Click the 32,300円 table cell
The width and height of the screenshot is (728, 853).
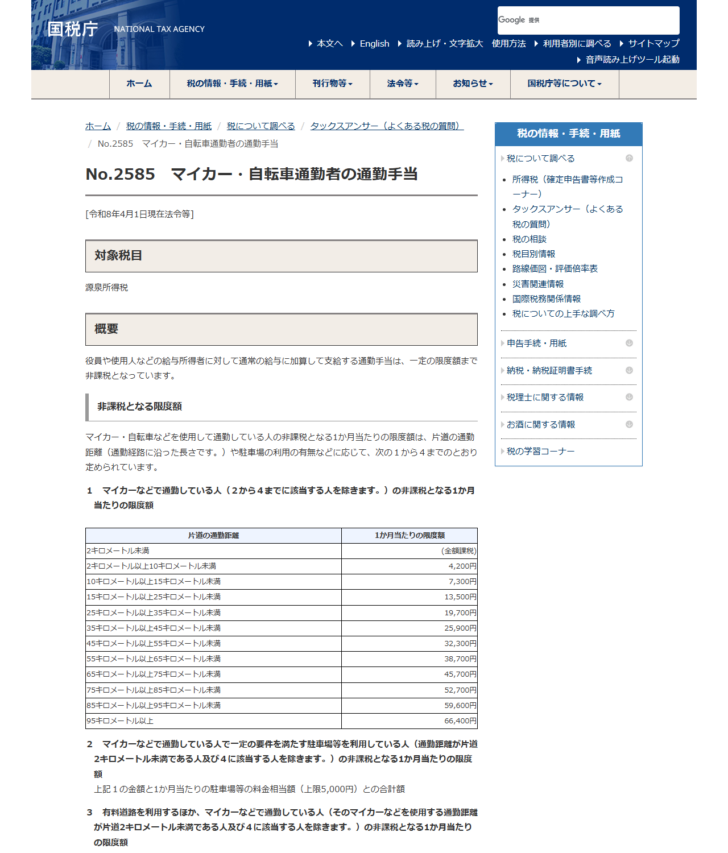point(410,644)
